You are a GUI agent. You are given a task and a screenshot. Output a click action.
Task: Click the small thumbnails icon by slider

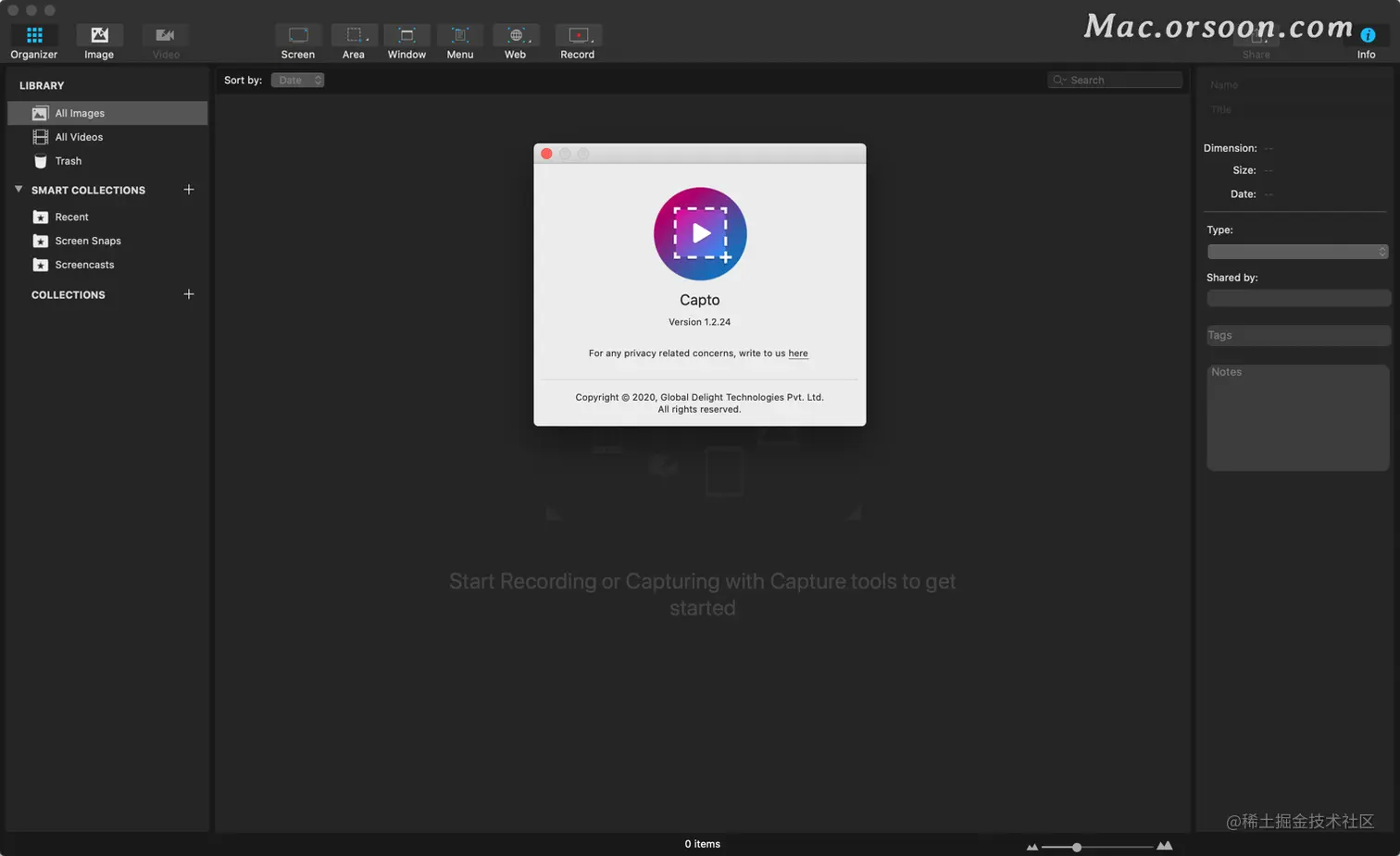pos(1032,847)
